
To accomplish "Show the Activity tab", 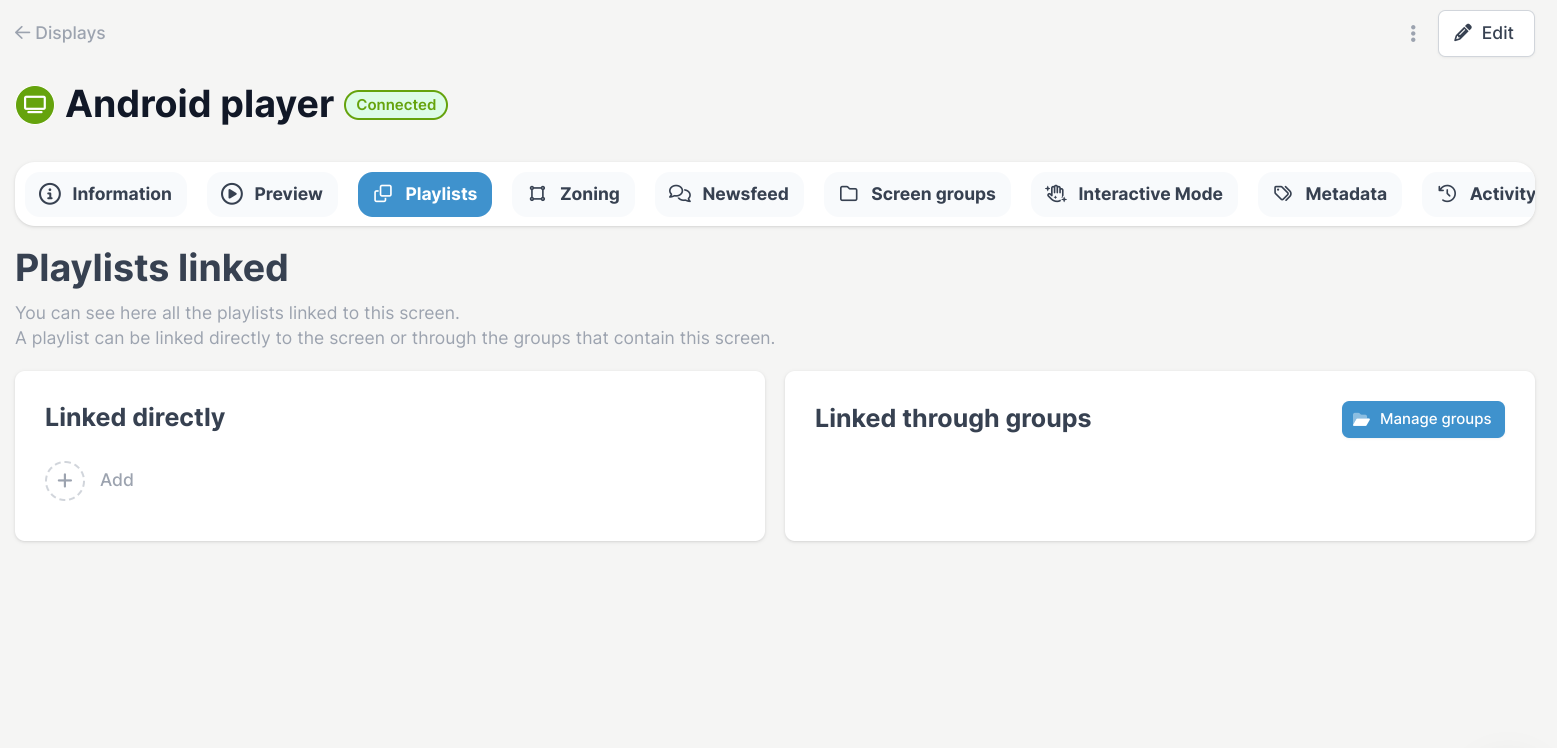I will pos(1479,194).
